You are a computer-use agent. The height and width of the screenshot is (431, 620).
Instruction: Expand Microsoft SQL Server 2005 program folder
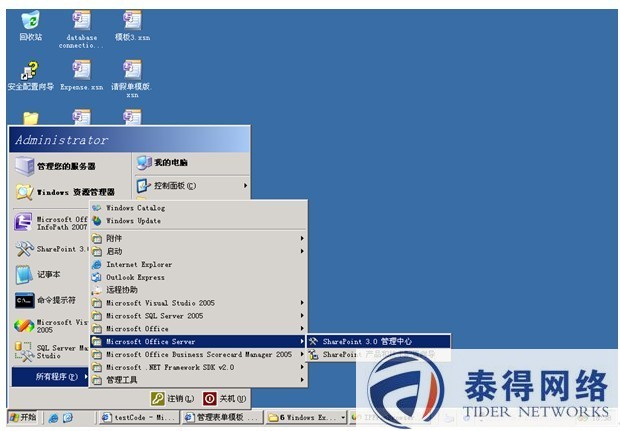(198, 316)
